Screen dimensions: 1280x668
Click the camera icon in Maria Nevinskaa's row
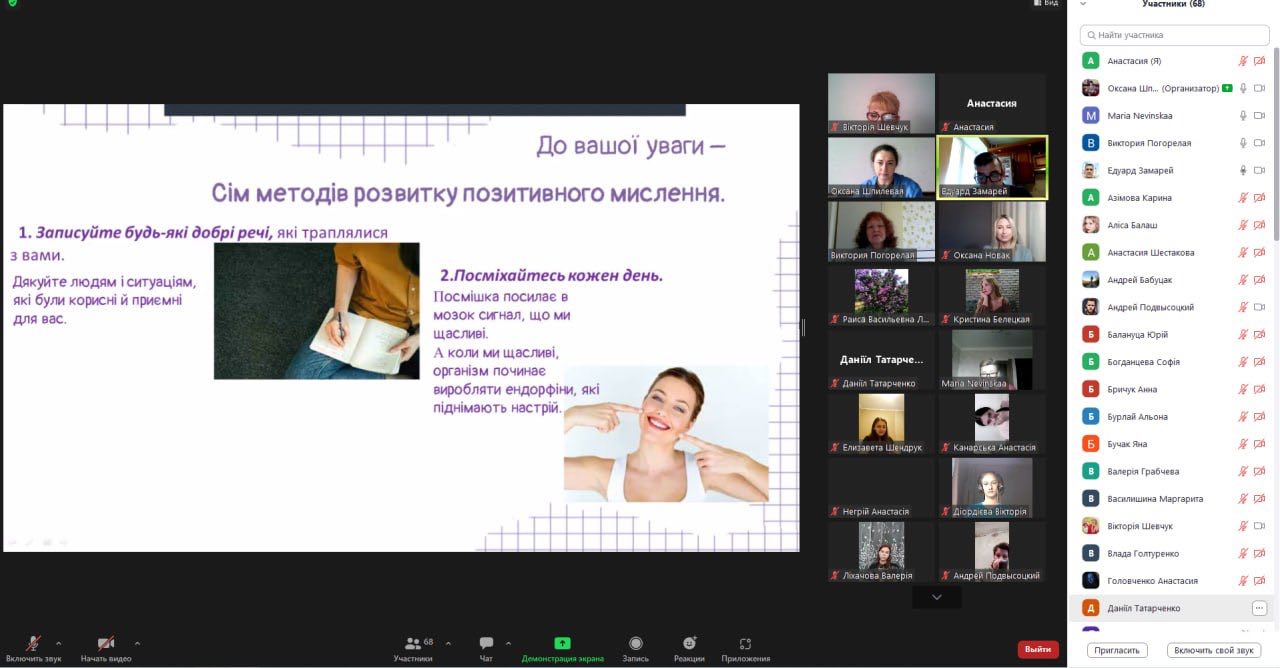pos(1260,116)
